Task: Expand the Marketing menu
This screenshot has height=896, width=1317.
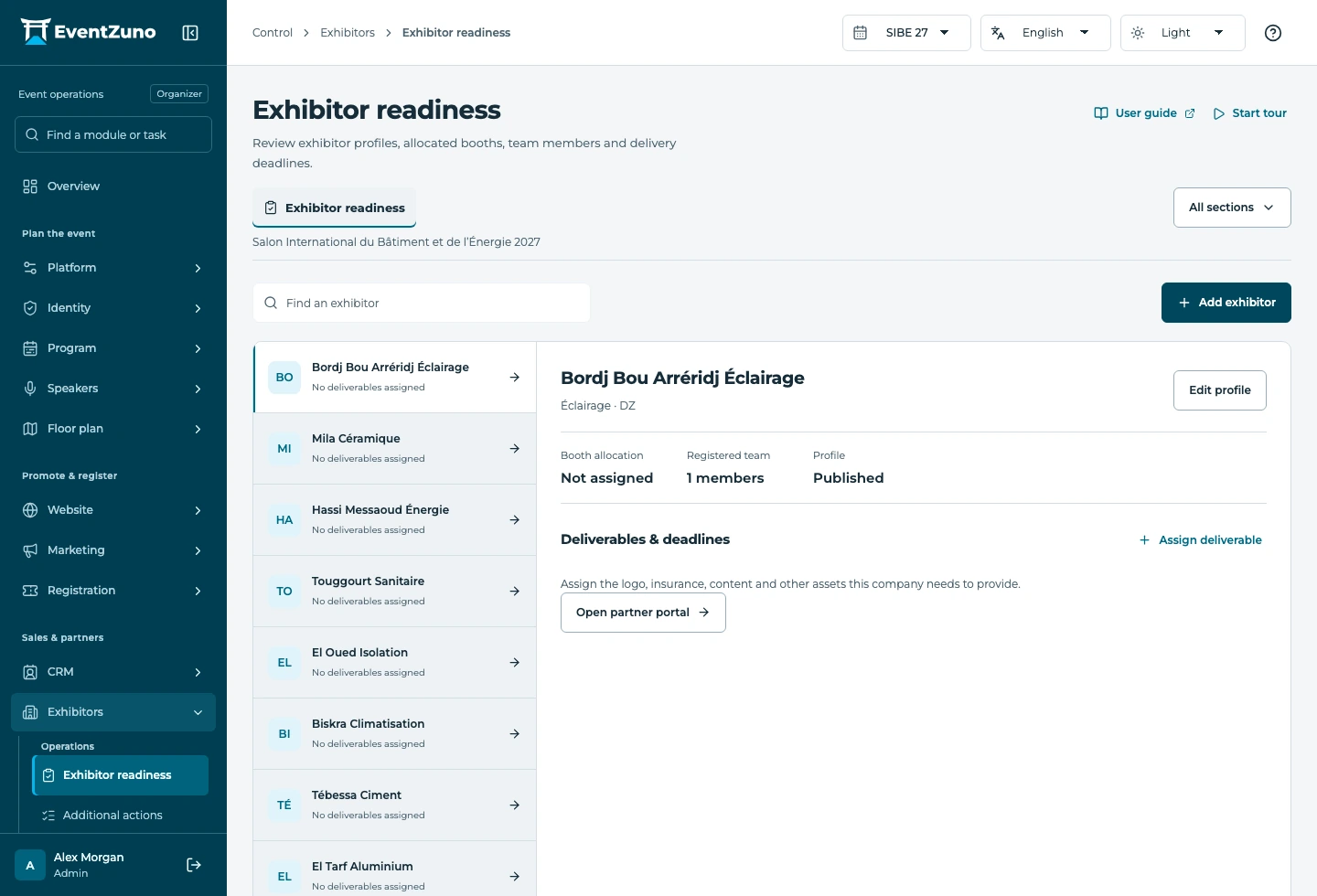Action: click(x=113, y=550)
